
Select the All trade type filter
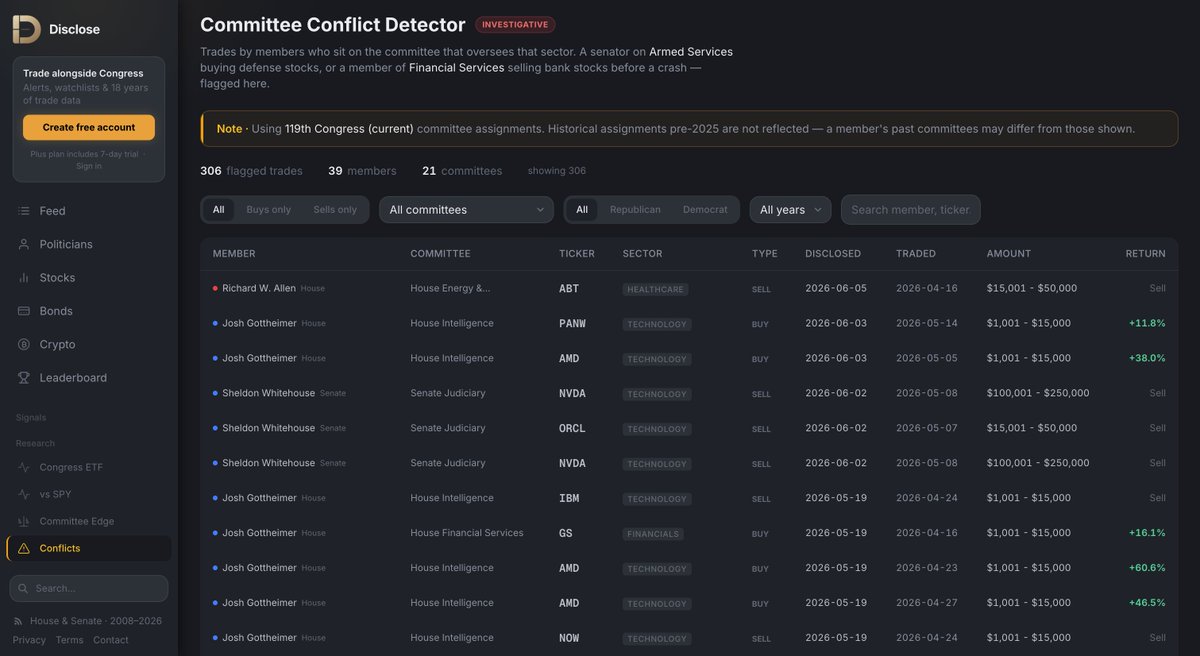tap(218, 210)
